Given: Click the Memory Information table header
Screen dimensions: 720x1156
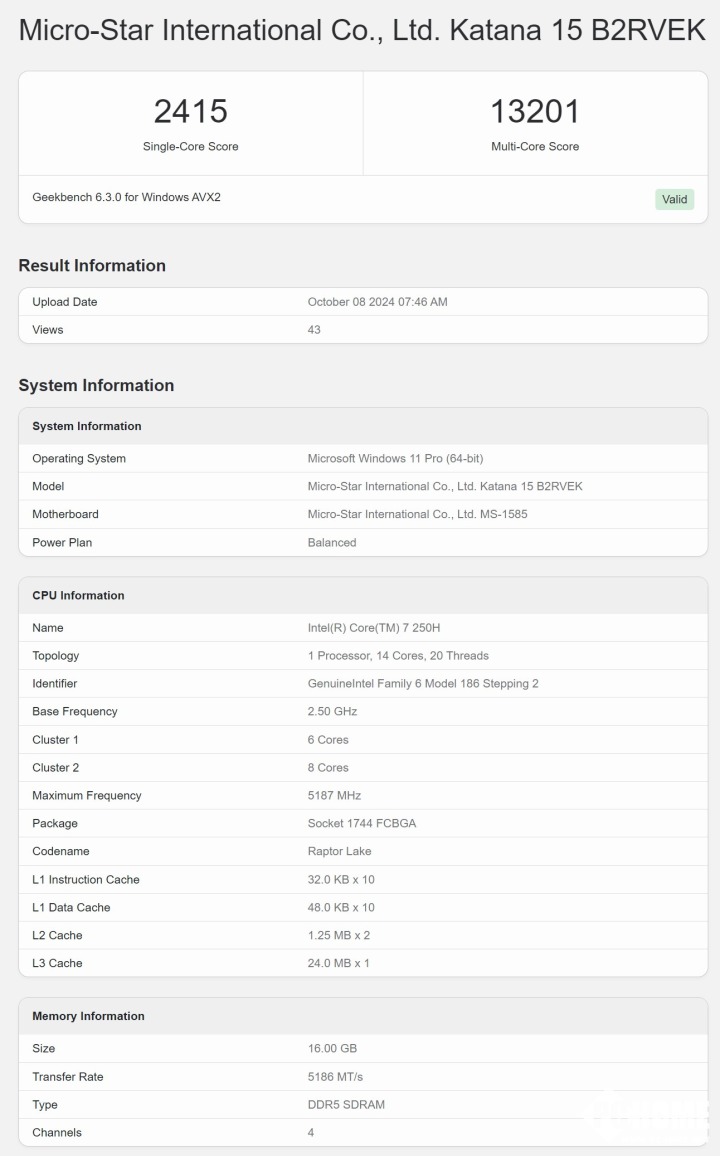Looking at the screenshot, I should point(88,1016).
